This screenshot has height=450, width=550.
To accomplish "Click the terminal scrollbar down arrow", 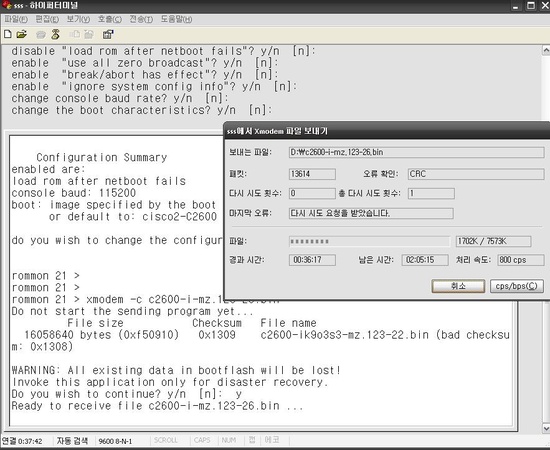I will point(546,428).
